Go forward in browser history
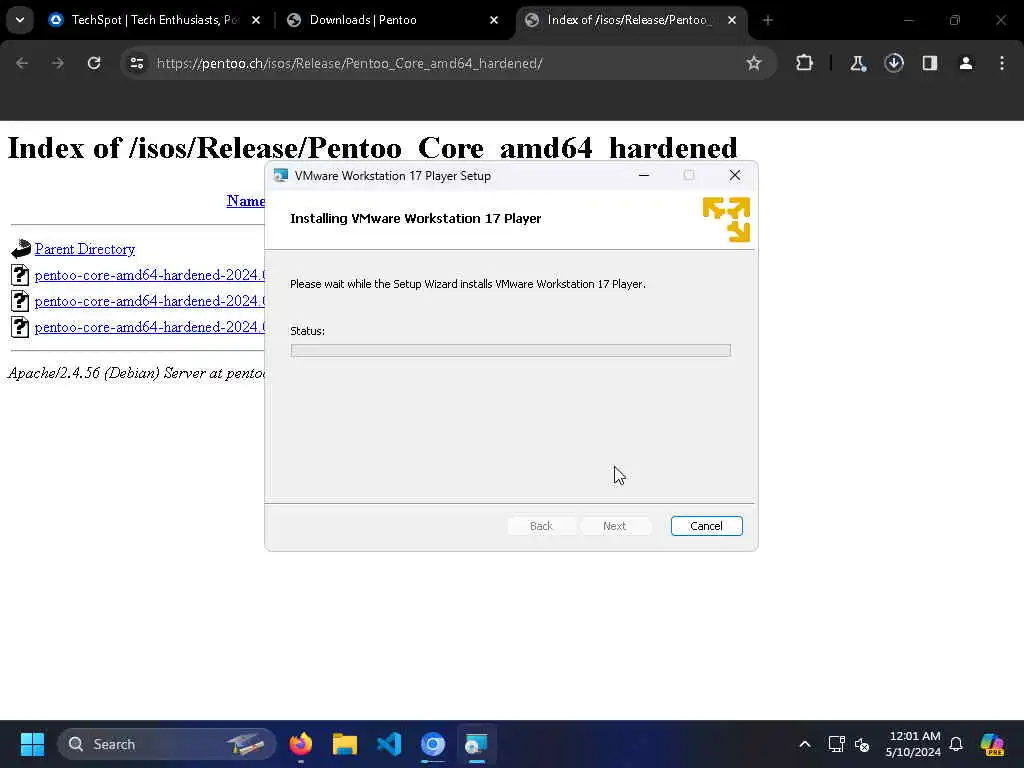The width and height of the screenshot is (1024, 768). coord(57,63)
